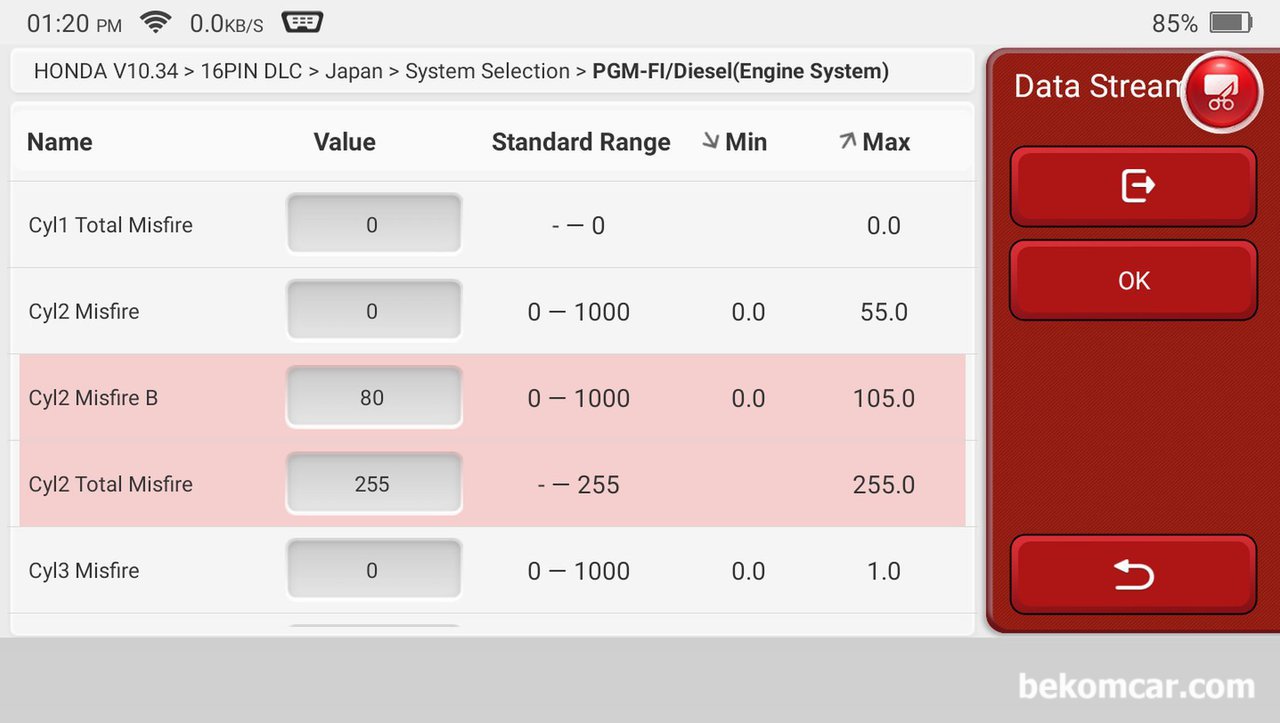Tap Cyl1 Total Misfire max 0.0
1280x723 pixels.
click(884, 226)
